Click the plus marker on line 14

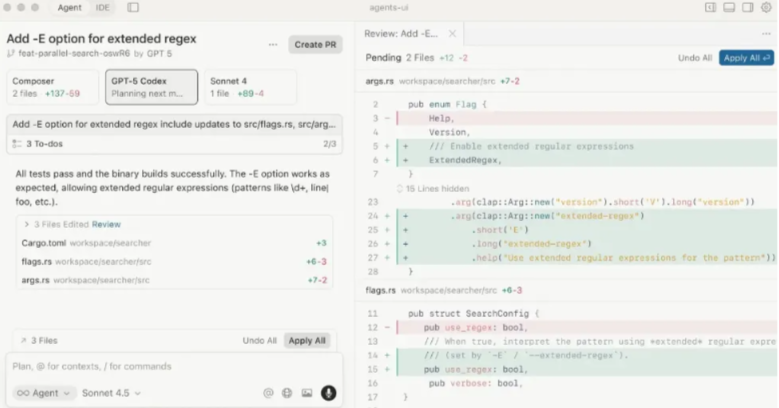(388, 355)
